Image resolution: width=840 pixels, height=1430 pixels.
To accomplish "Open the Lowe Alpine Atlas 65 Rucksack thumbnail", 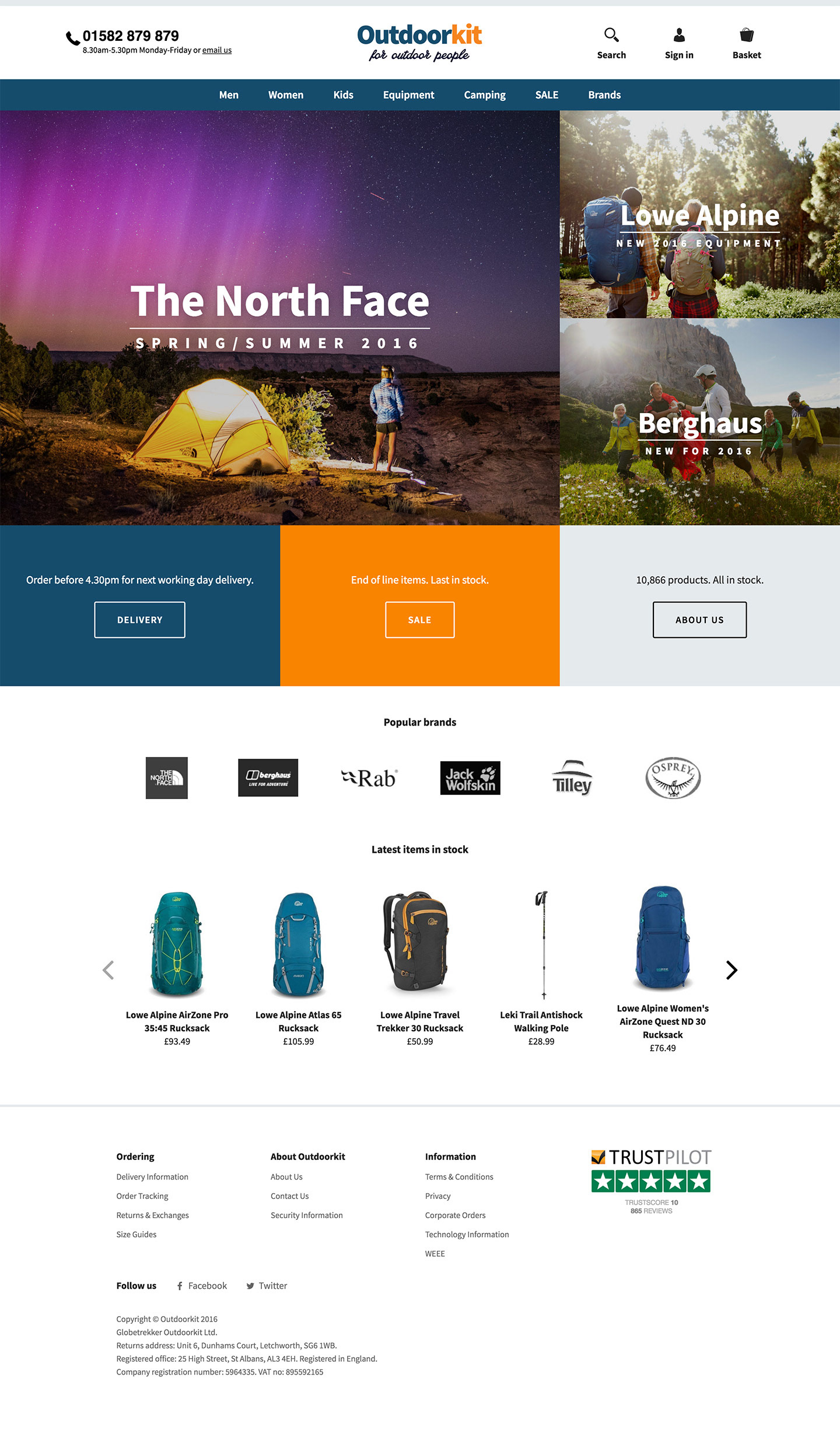I will (x=299, y=944).
